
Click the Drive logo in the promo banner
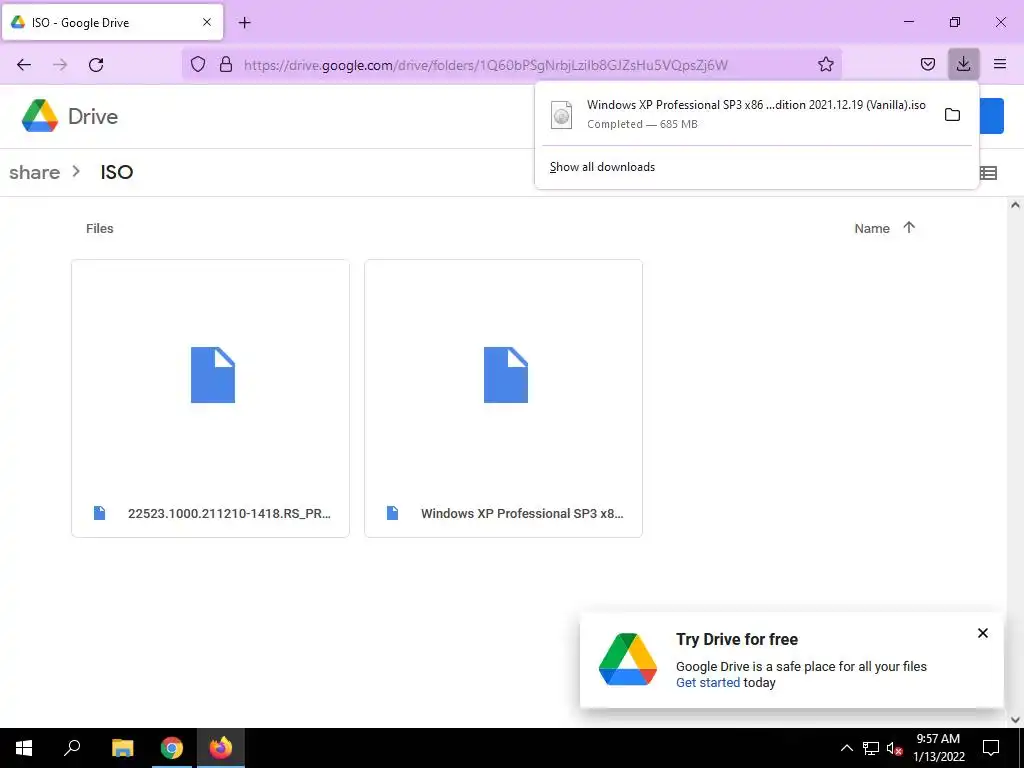click(628, 659)
